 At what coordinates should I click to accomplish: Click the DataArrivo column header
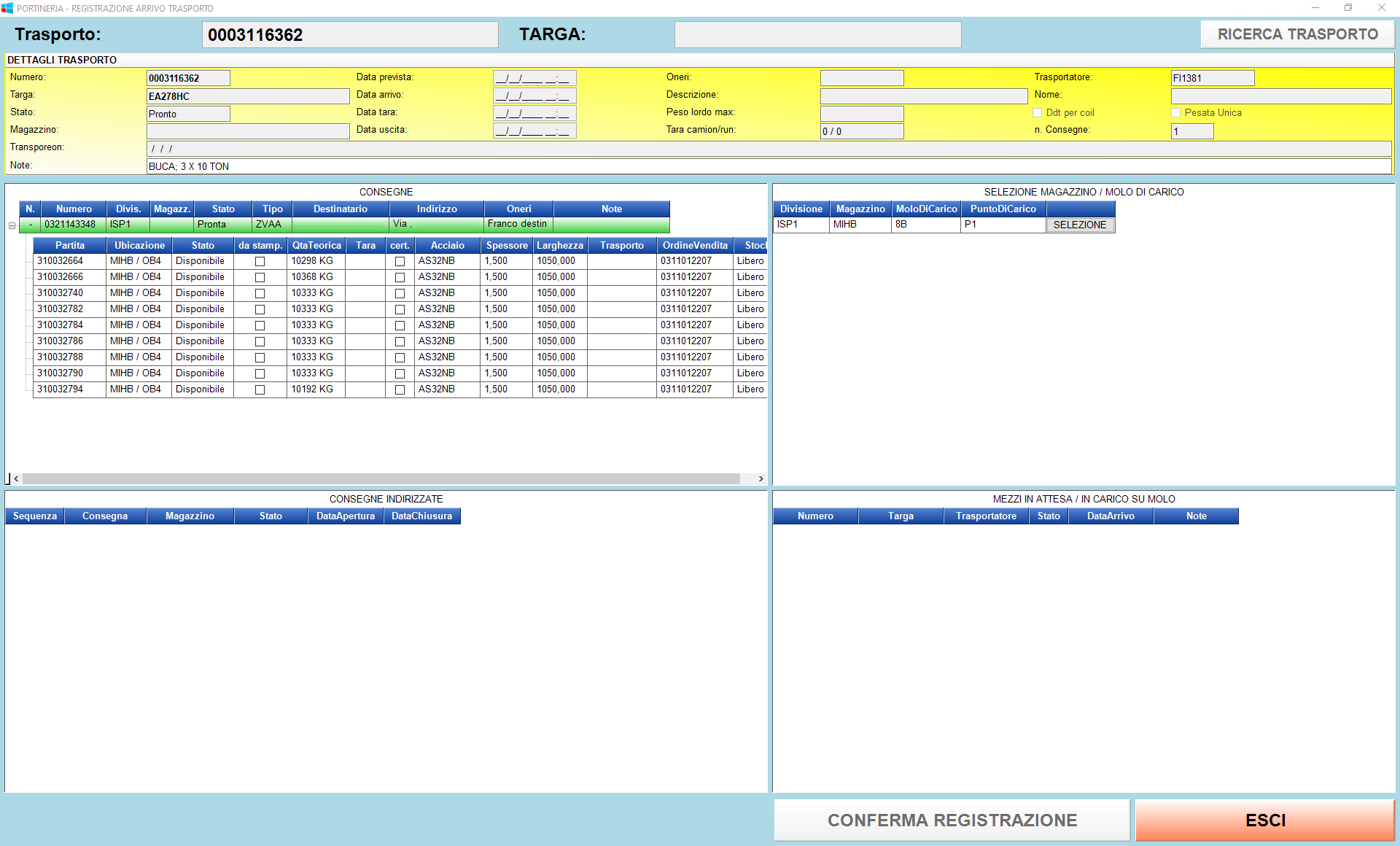pos(1111,516)
